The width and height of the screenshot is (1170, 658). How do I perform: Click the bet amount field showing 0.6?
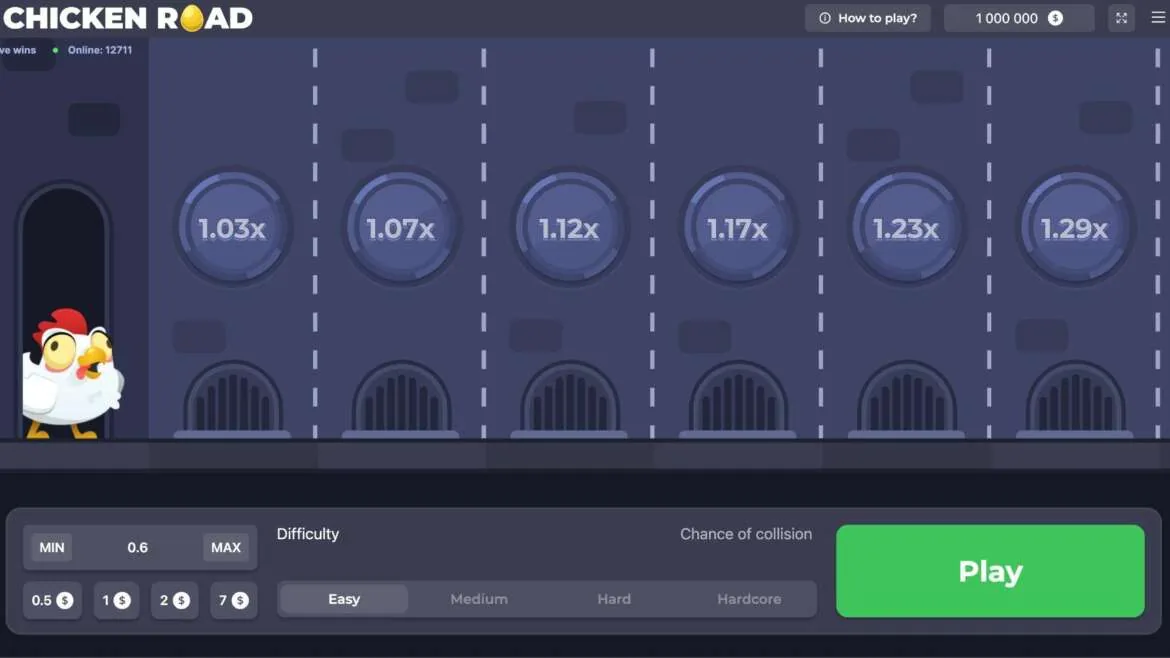[138, 547]
